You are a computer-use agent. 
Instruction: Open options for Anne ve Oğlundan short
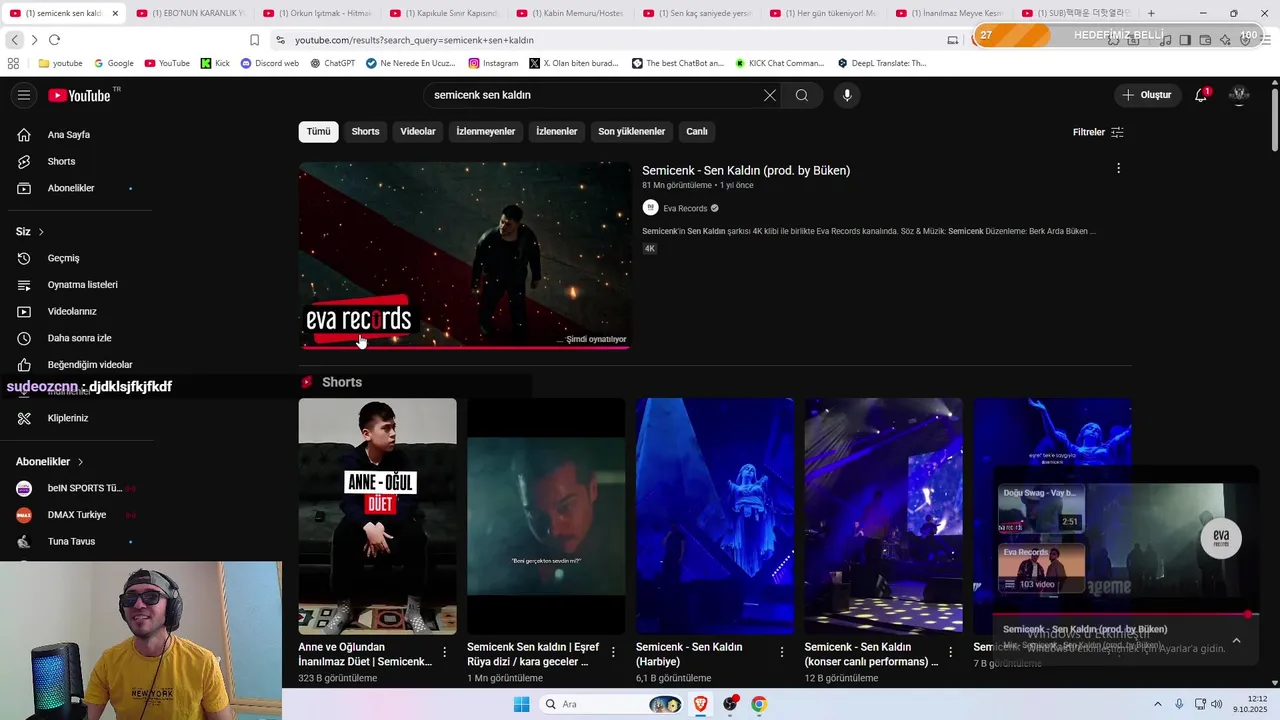(x=445, y=652)
